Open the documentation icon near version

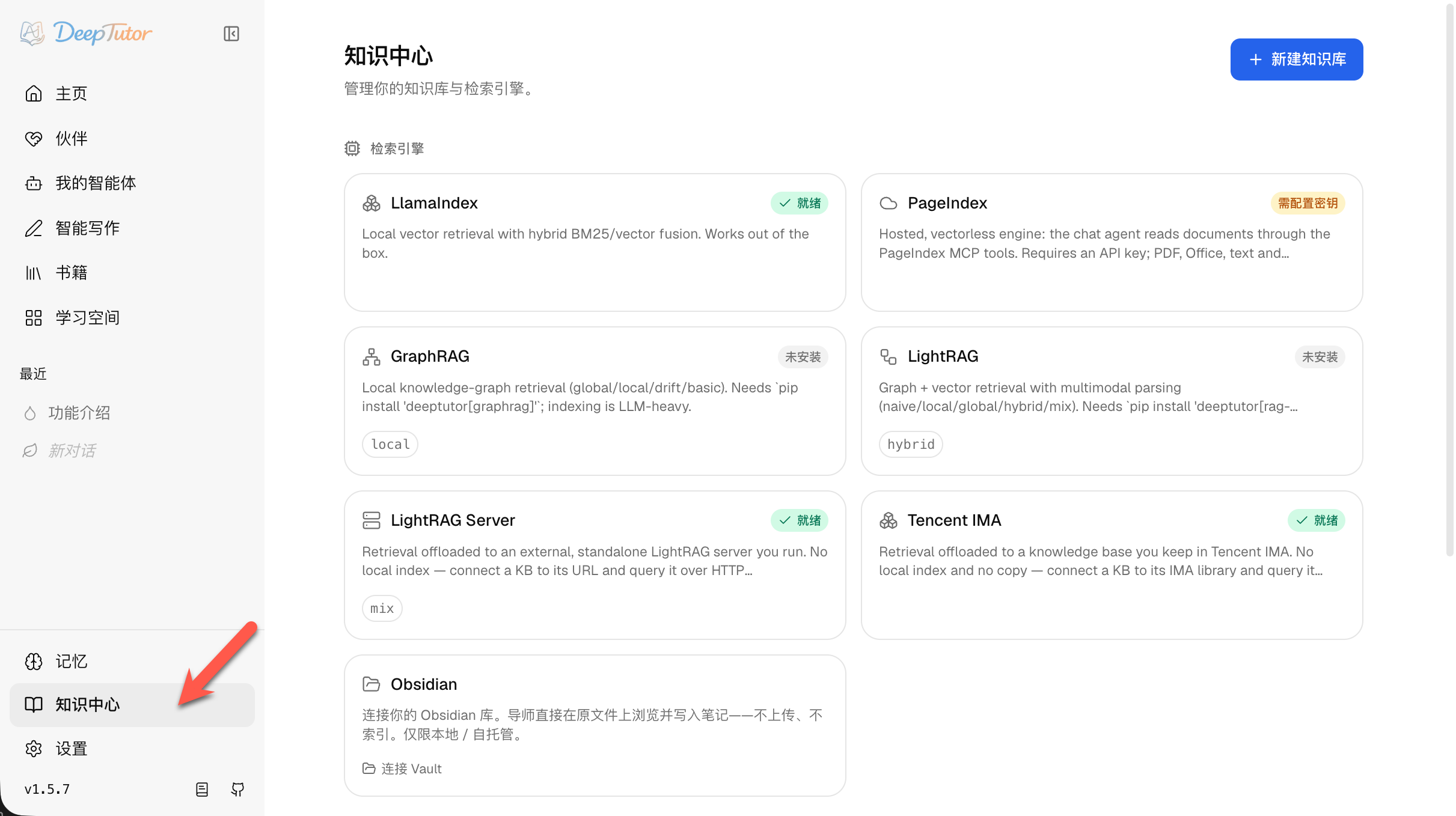[202, 790]
